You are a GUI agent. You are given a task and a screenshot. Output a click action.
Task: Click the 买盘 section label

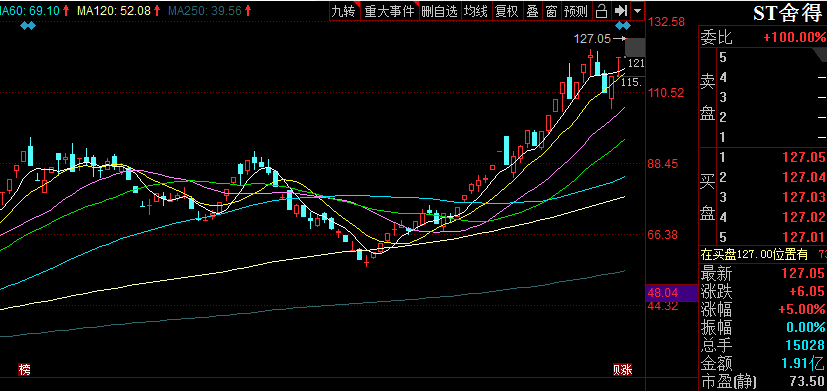707,197
